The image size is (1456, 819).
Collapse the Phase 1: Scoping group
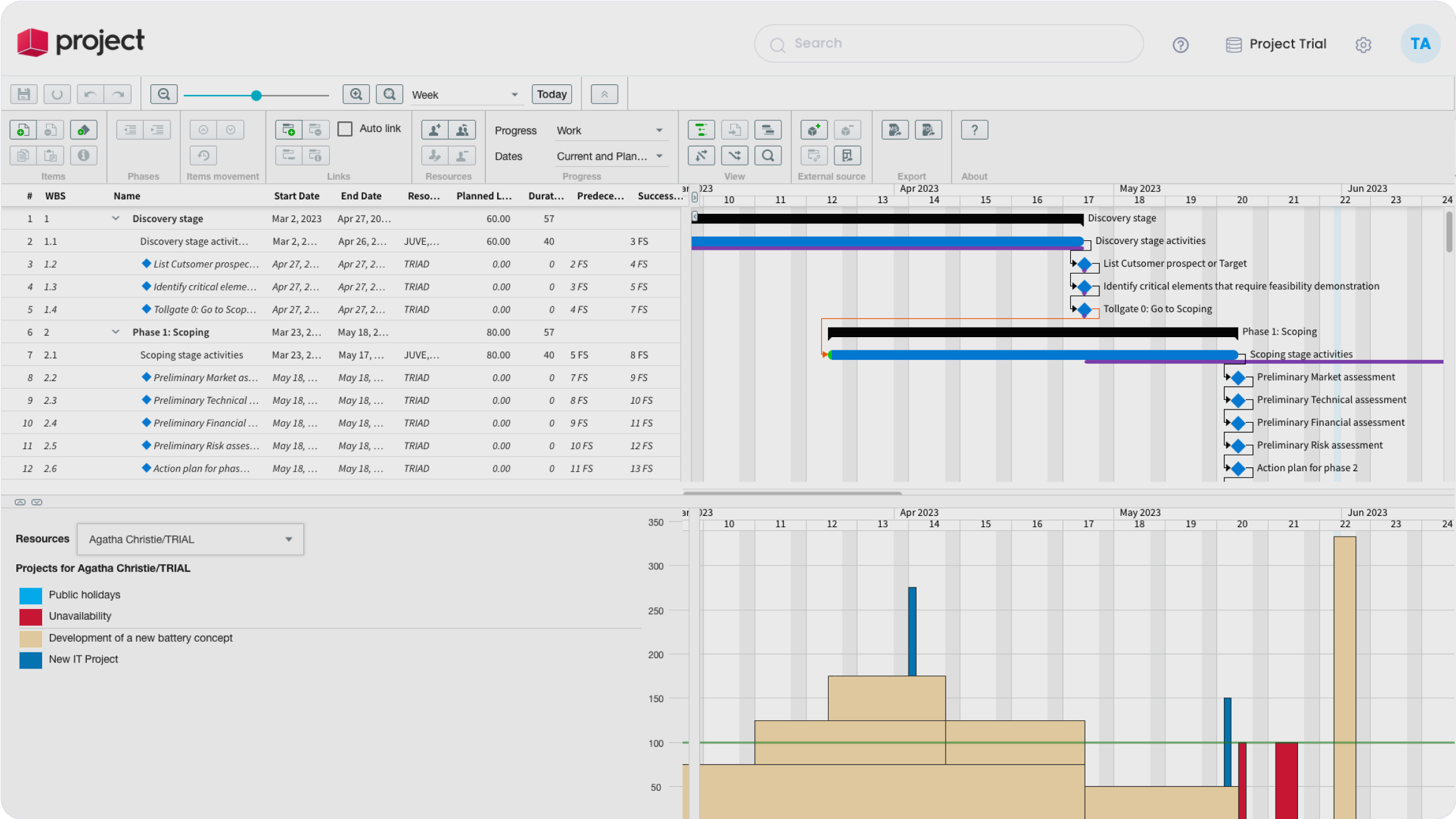pos(116,331)
